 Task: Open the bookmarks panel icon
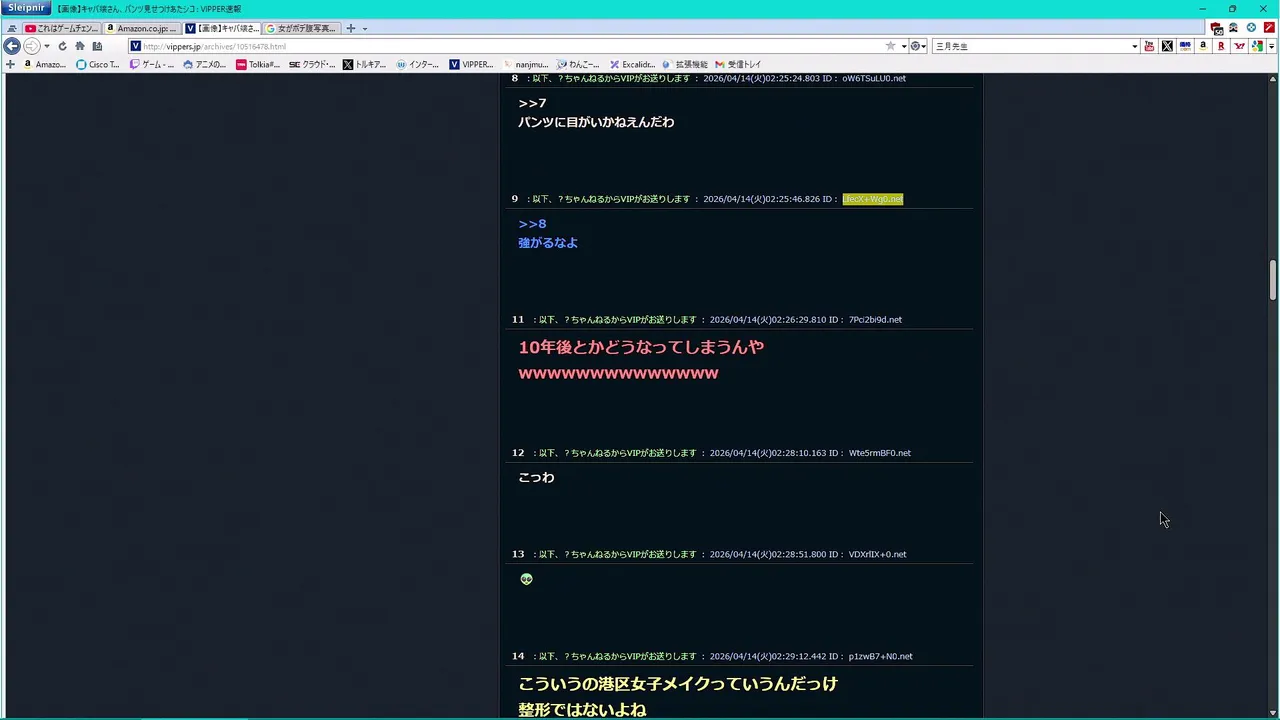pos(97,46)
